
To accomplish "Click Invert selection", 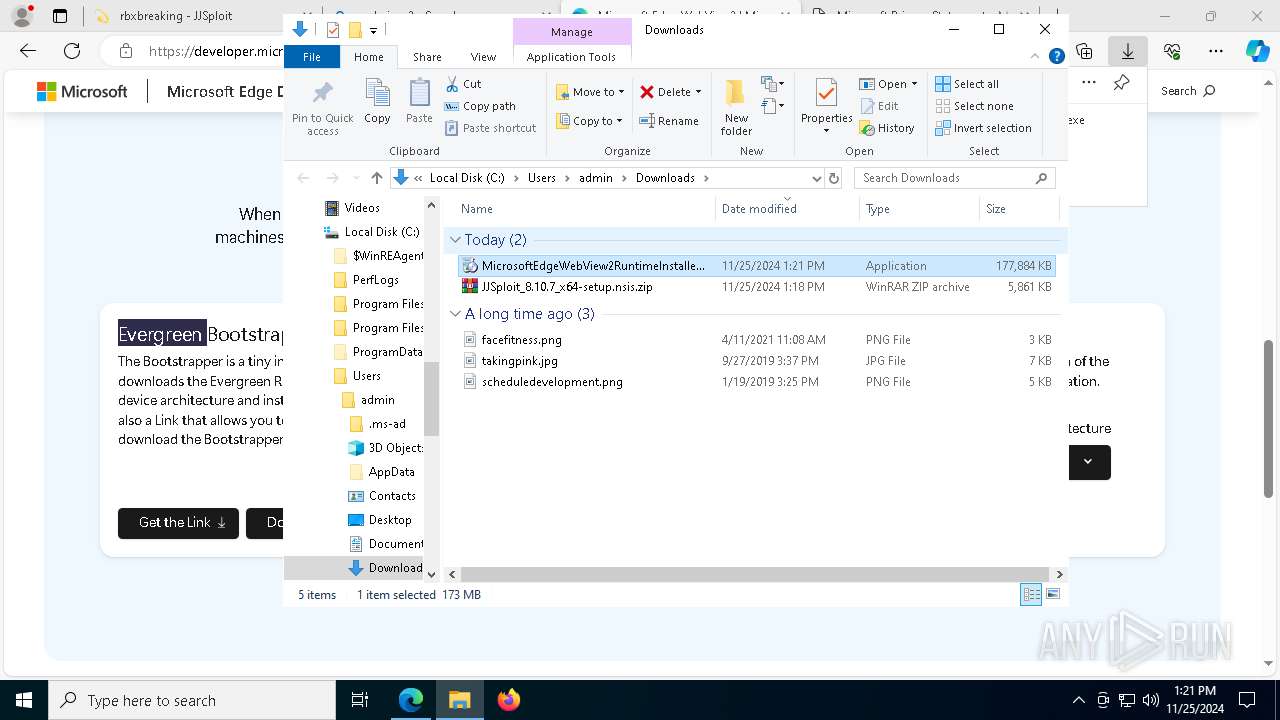I will pyautogui.click(x=983, y=128).
